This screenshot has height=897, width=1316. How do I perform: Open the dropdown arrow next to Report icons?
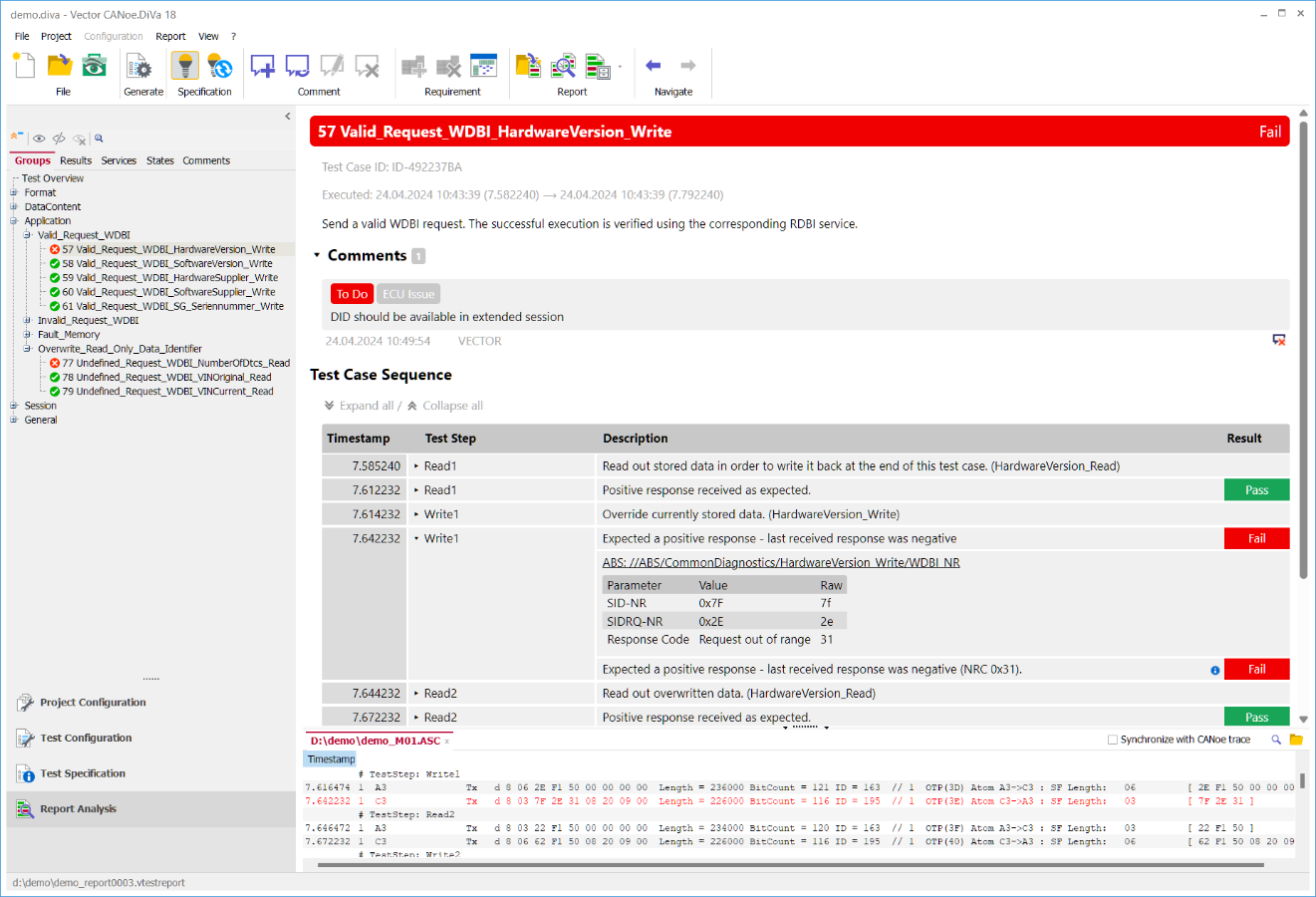[x=620, y=67]
